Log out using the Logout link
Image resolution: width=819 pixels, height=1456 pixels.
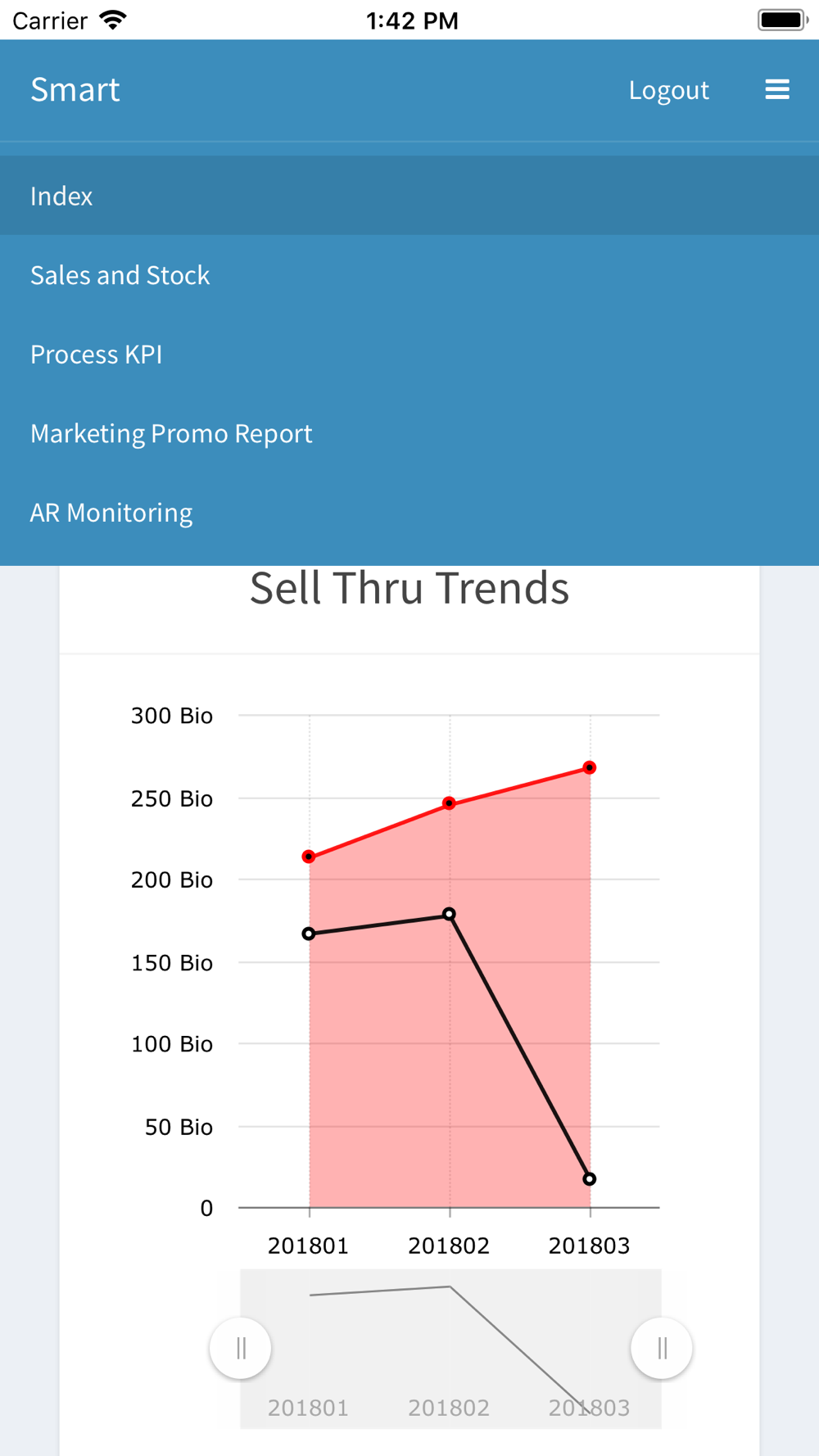point(668,89)
